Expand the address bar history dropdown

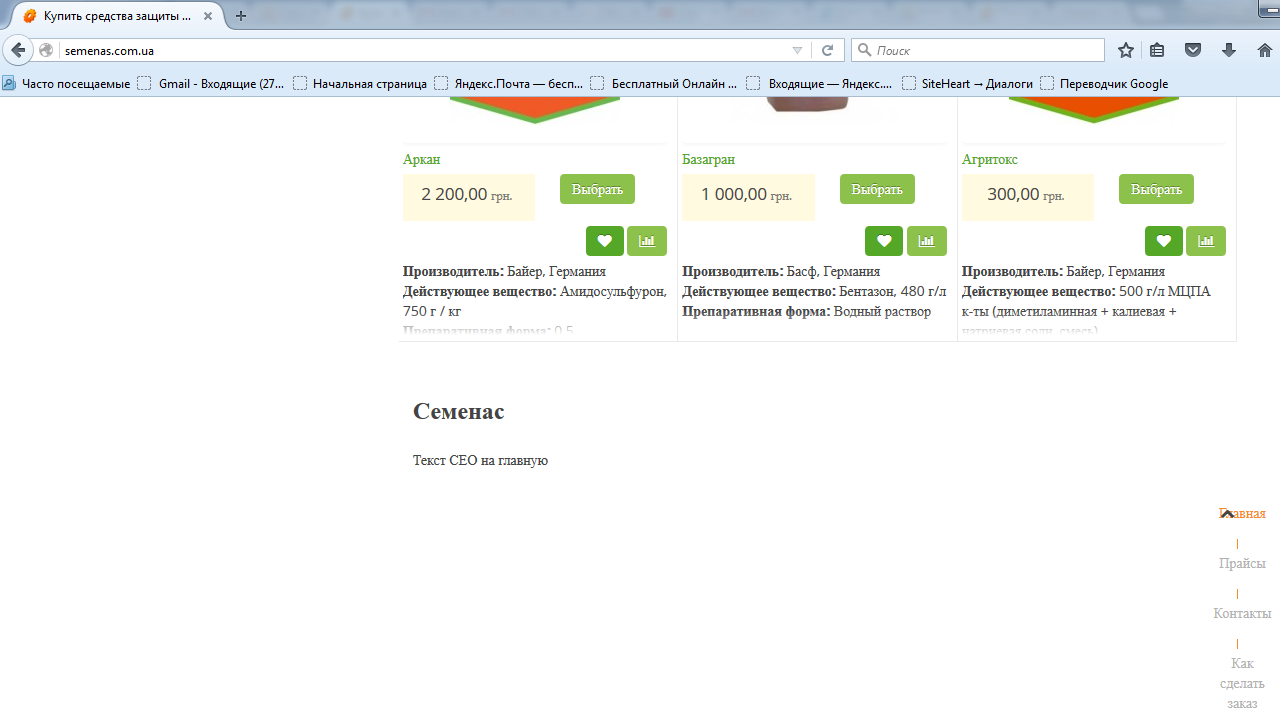click(x=797, y=50)
